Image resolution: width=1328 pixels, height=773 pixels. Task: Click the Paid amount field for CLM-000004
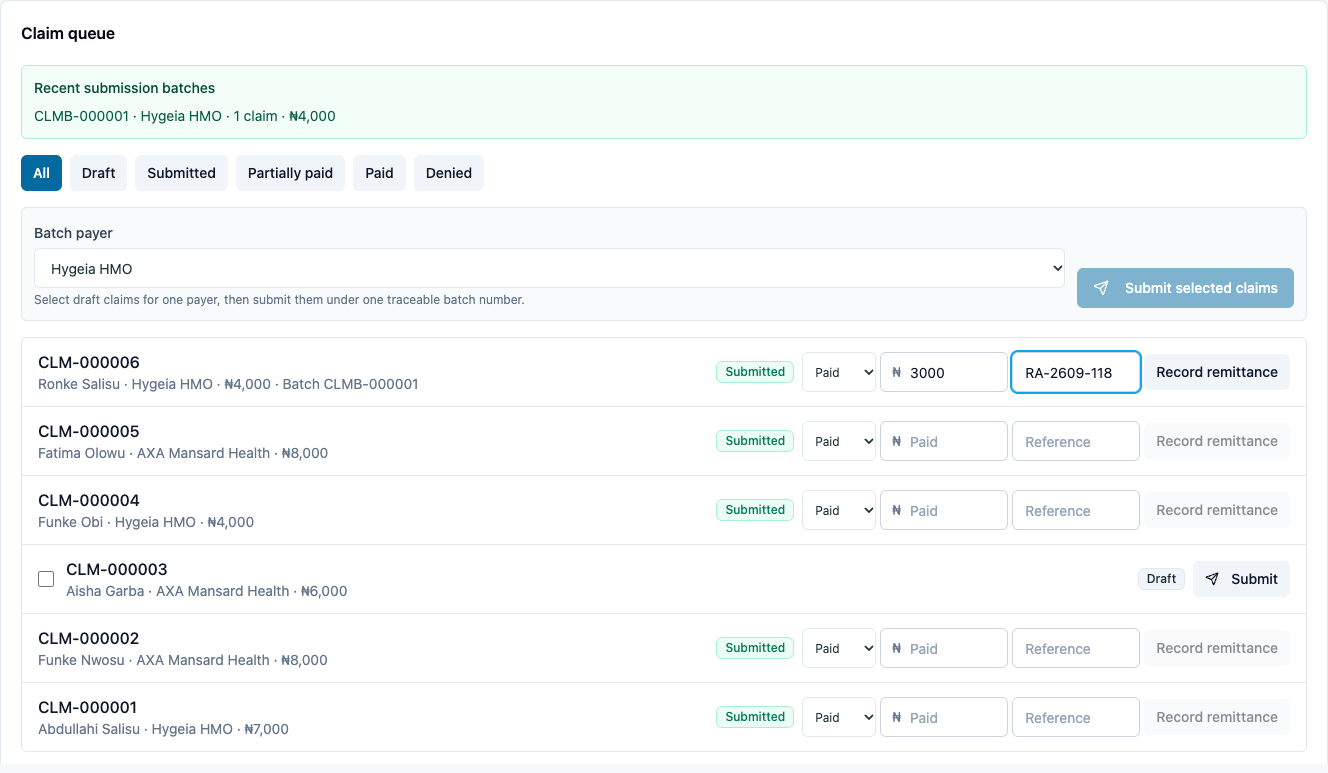coord(944,510)
